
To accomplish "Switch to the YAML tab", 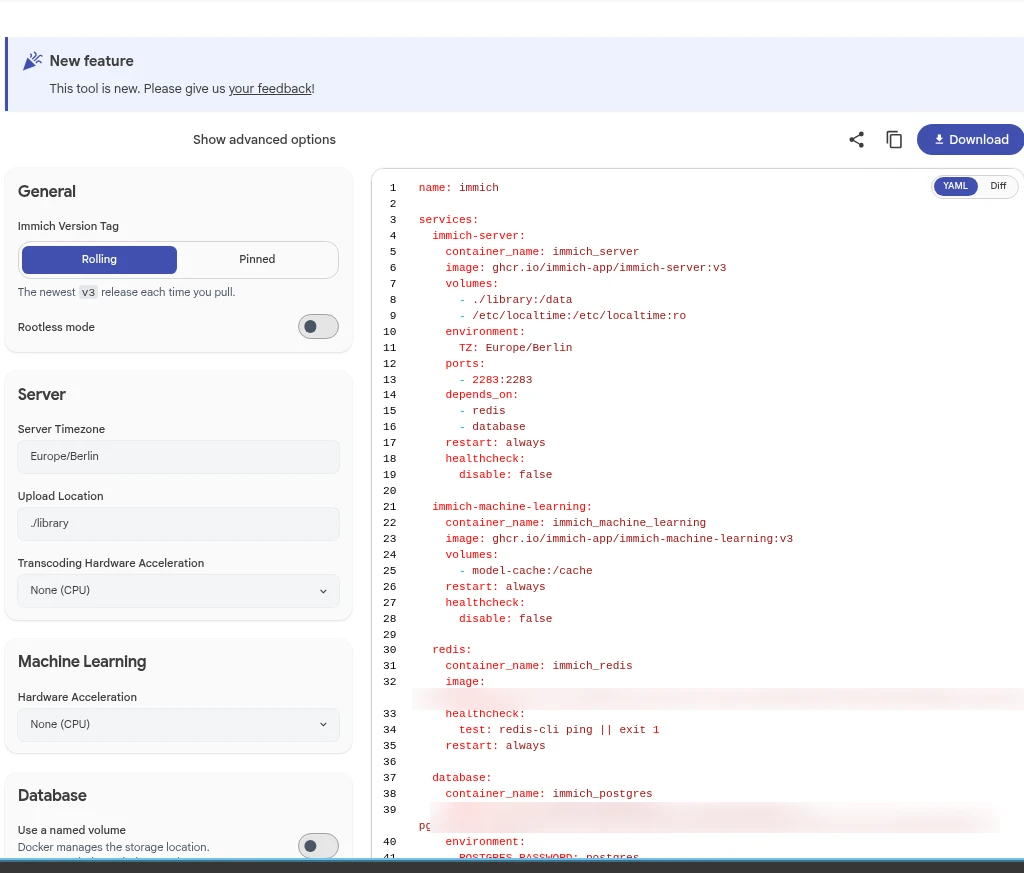I will (955, 186).
